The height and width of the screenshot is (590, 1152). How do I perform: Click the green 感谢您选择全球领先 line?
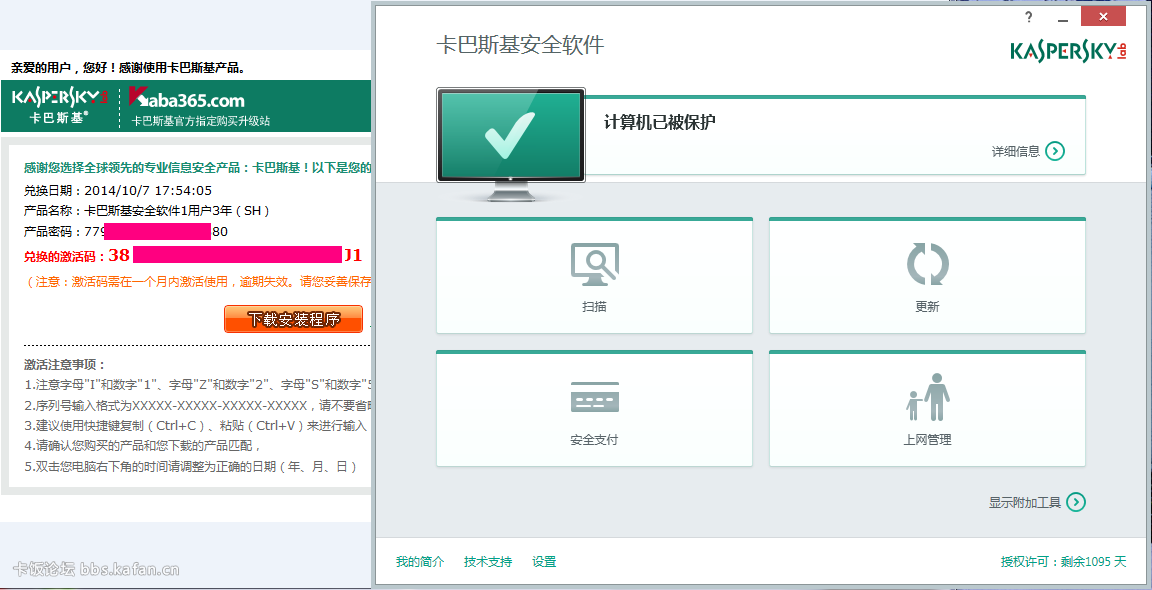pos(198,168)
